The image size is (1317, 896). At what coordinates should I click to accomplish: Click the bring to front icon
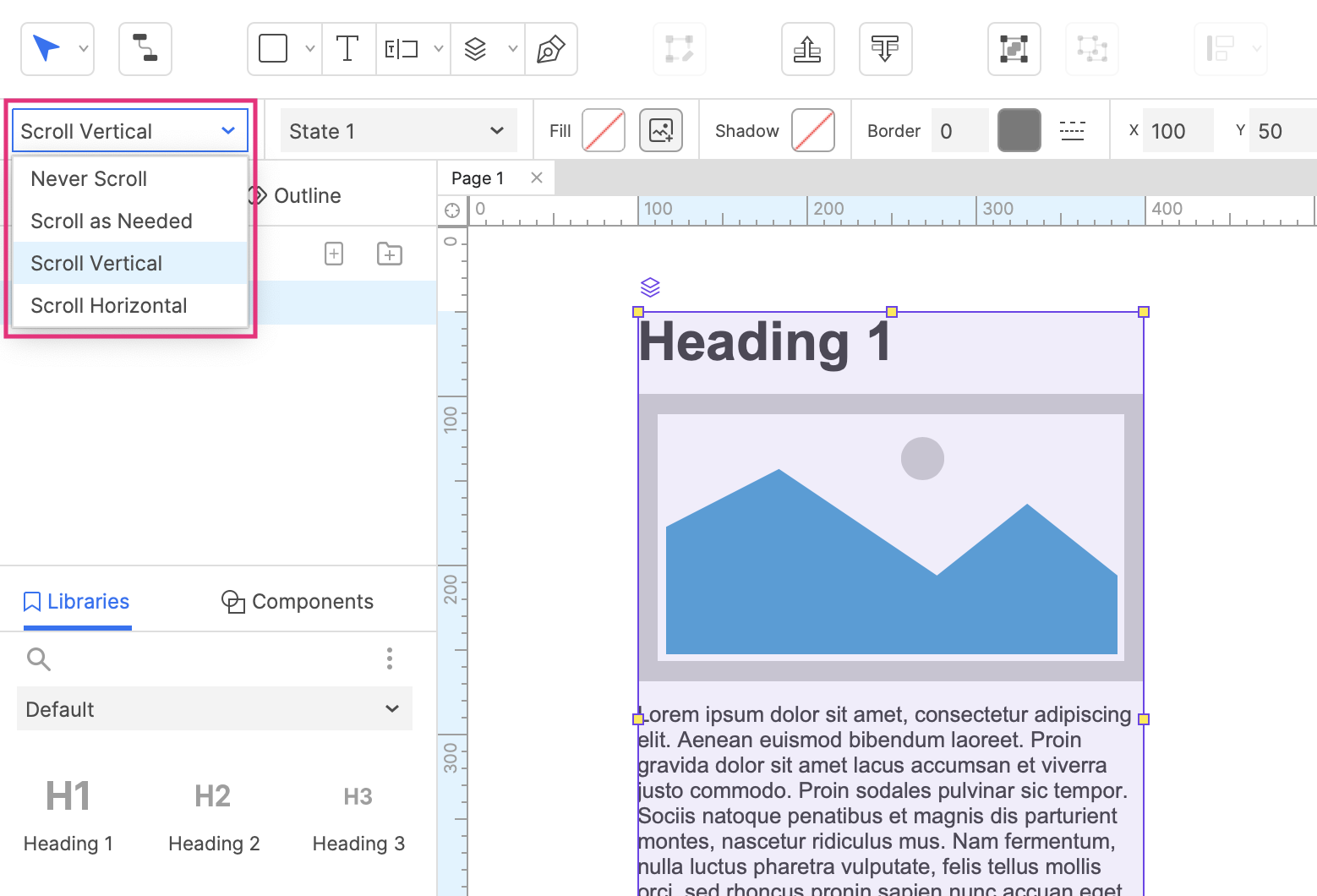point(807,49)
